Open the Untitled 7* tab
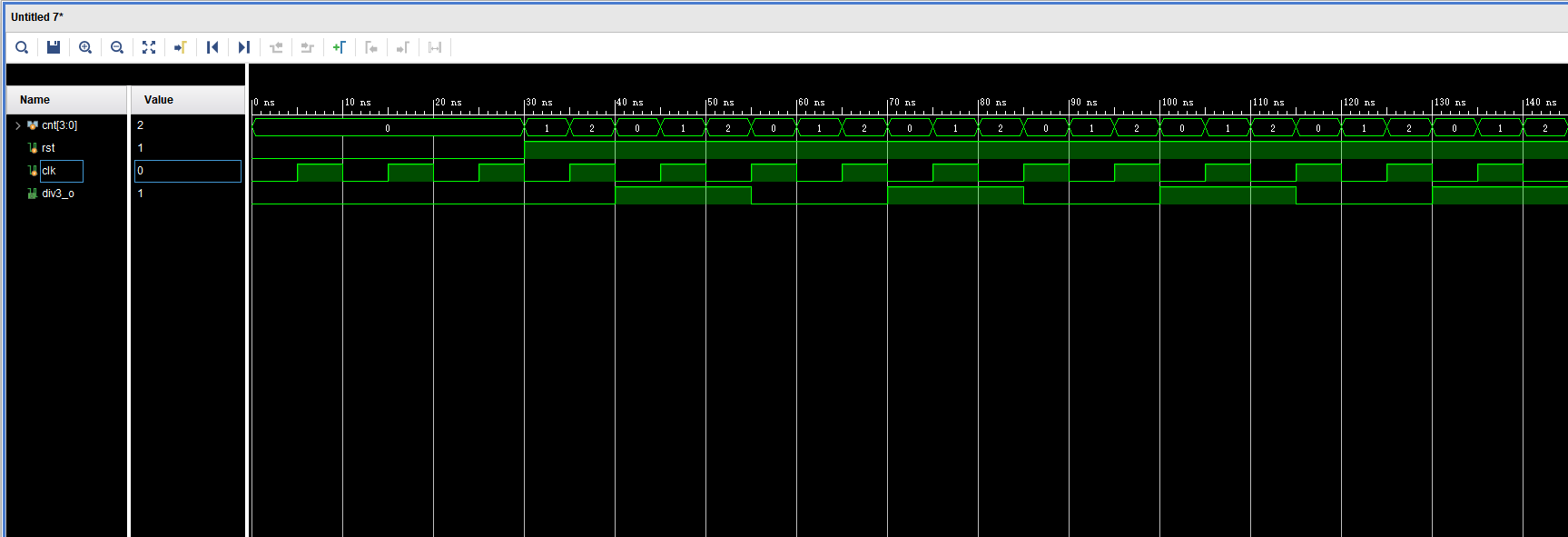This screenshot has height=537, width=1568. [37, 17]
